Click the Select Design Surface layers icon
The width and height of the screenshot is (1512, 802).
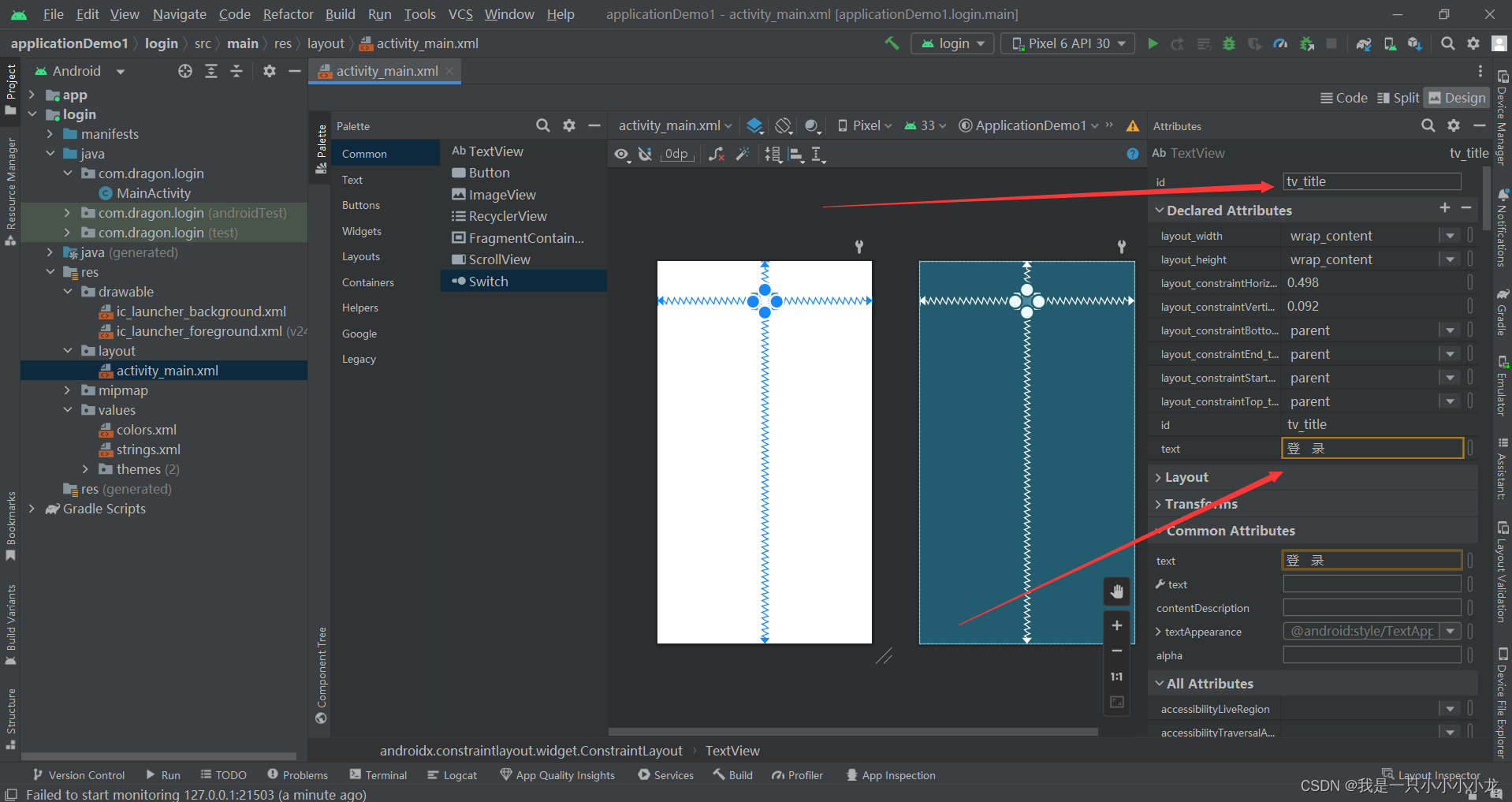point(754,125)
